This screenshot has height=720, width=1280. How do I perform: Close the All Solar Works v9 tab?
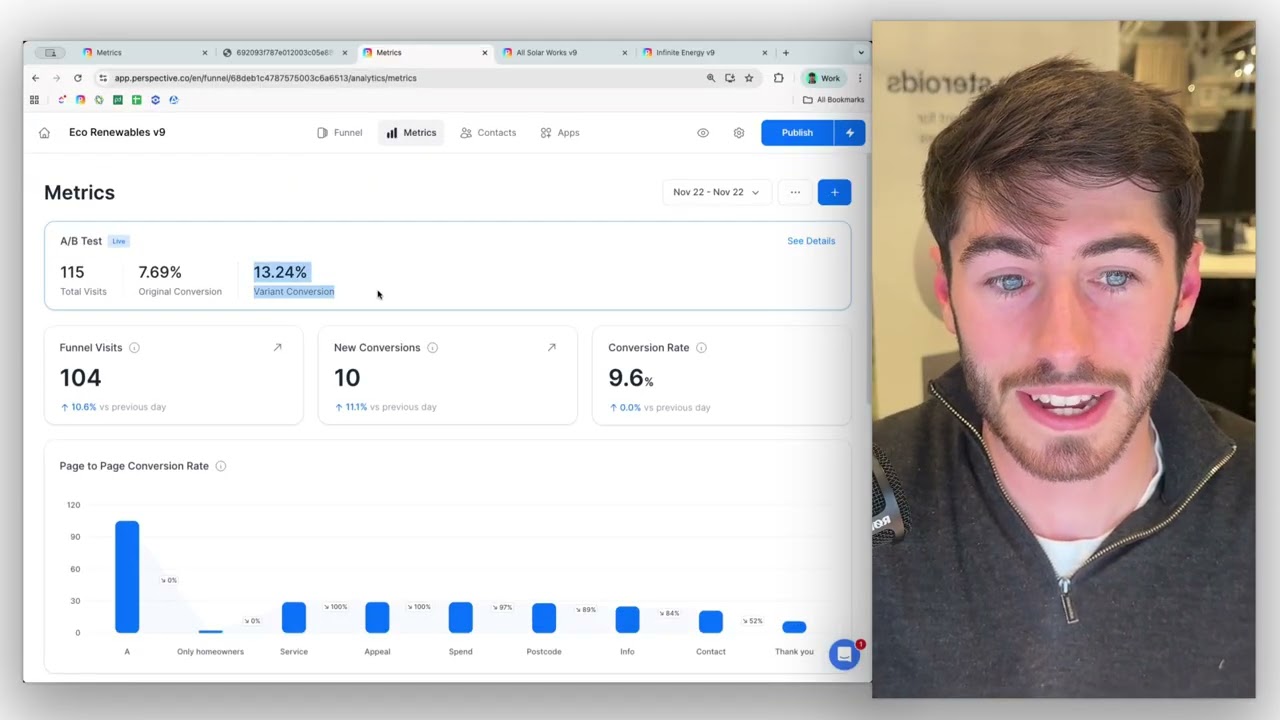[625, 53]
